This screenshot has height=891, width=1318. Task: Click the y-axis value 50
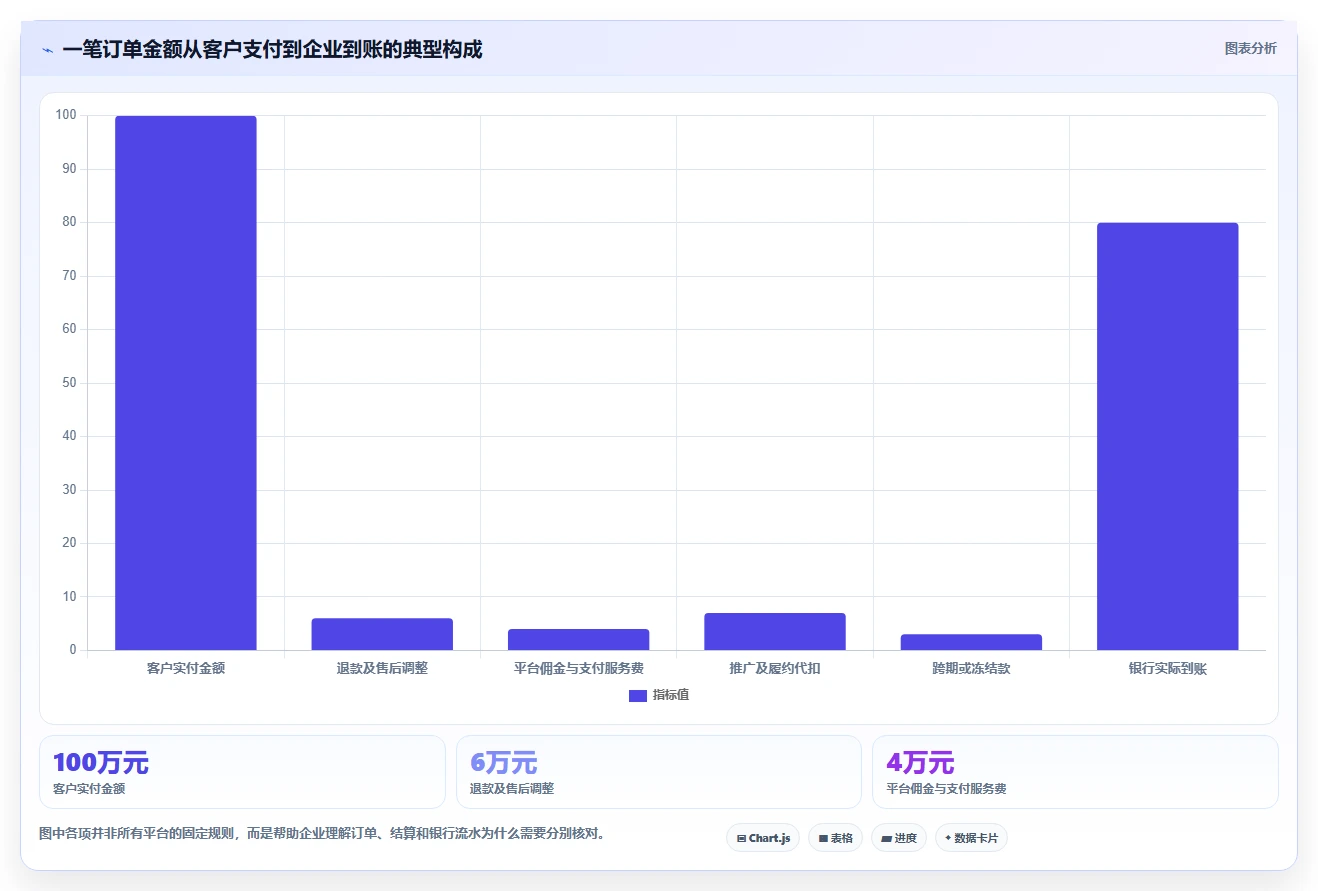click(69, 383)
